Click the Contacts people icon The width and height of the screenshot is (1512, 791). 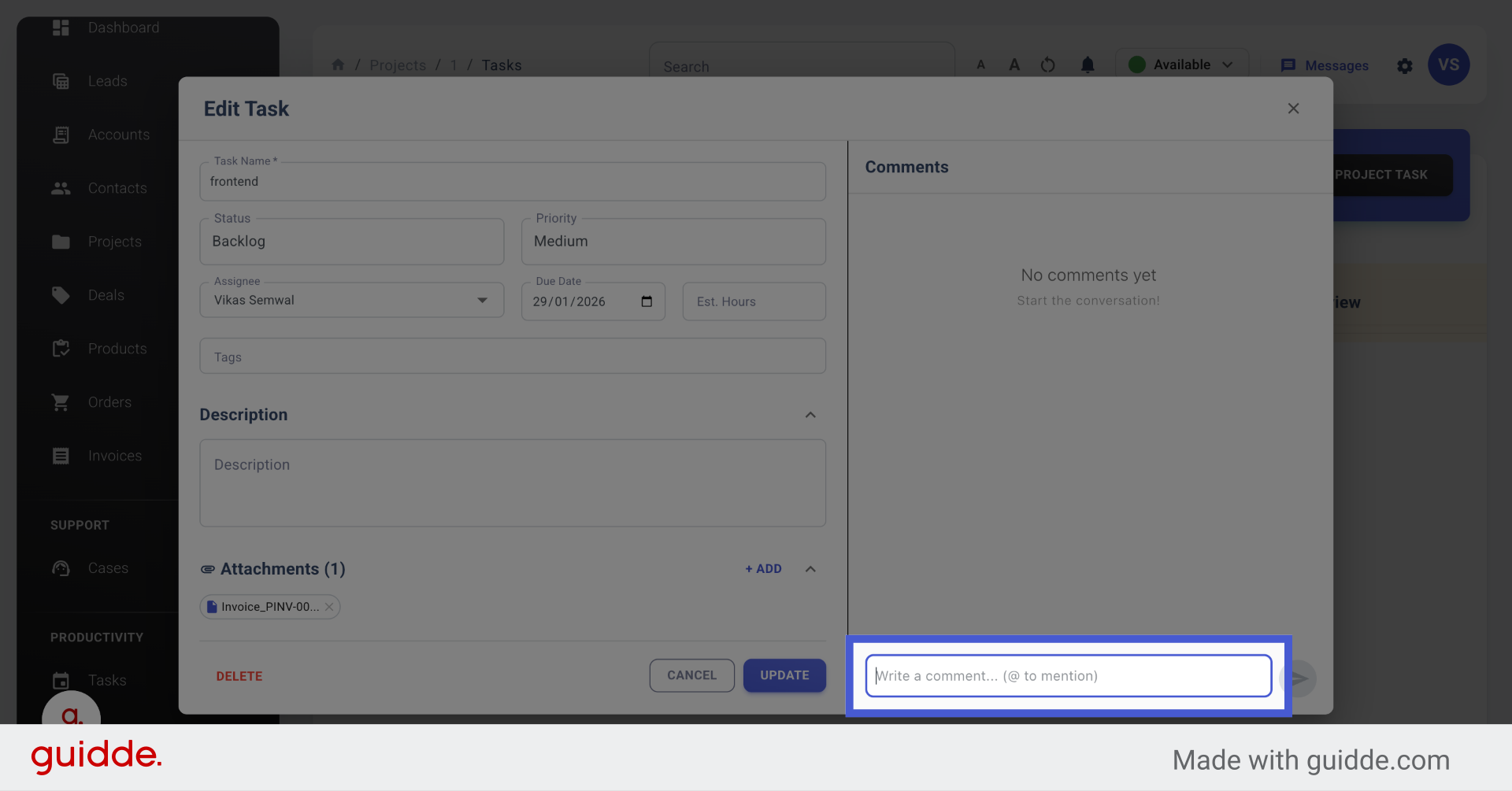61,188
